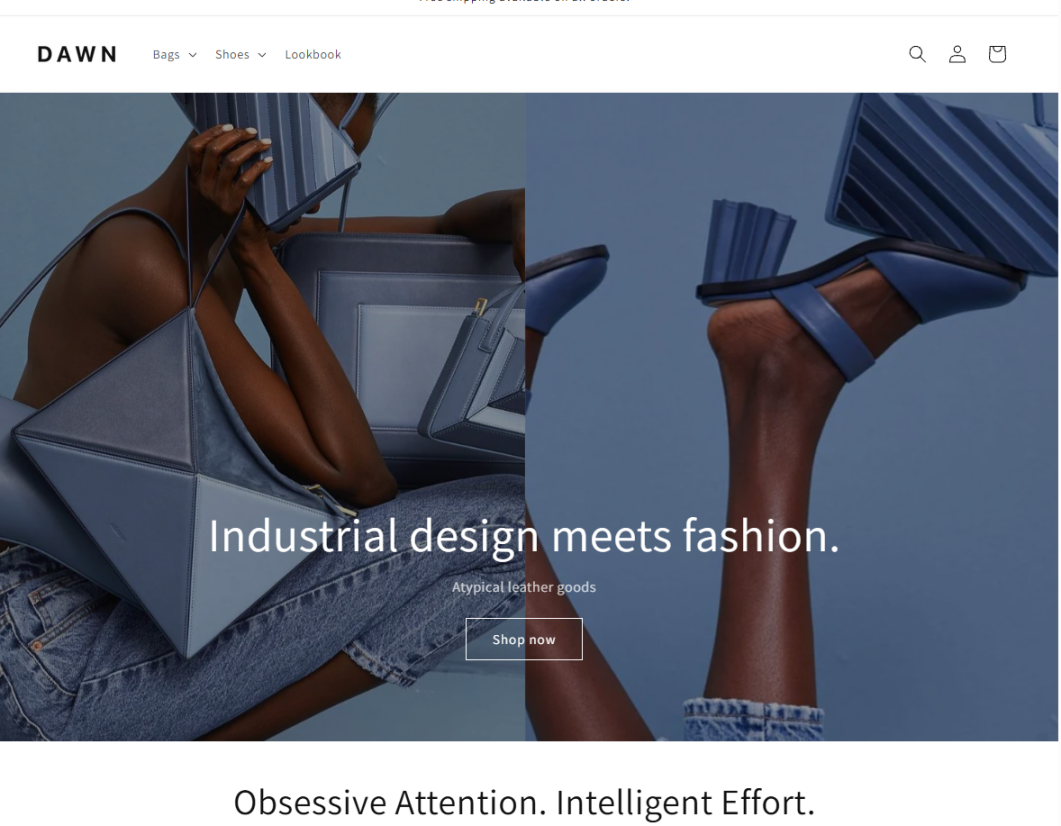
Task: Click the DAWN store logo
Action: click(x=77, y=54)
